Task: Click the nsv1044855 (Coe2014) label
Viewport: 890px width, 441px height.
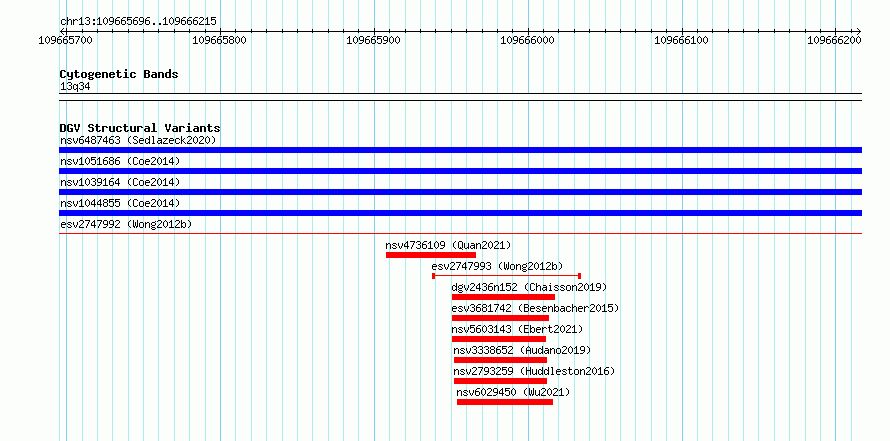Action: pyautogui.click(x=120, y=203)
